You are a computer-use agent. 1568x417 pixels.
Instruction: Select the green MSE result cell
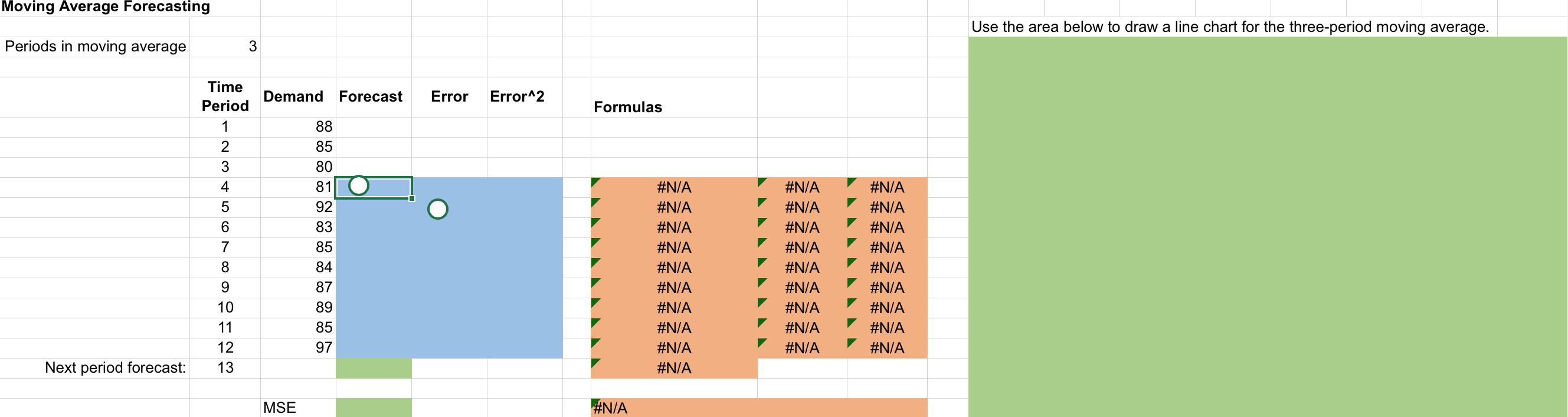374,408
